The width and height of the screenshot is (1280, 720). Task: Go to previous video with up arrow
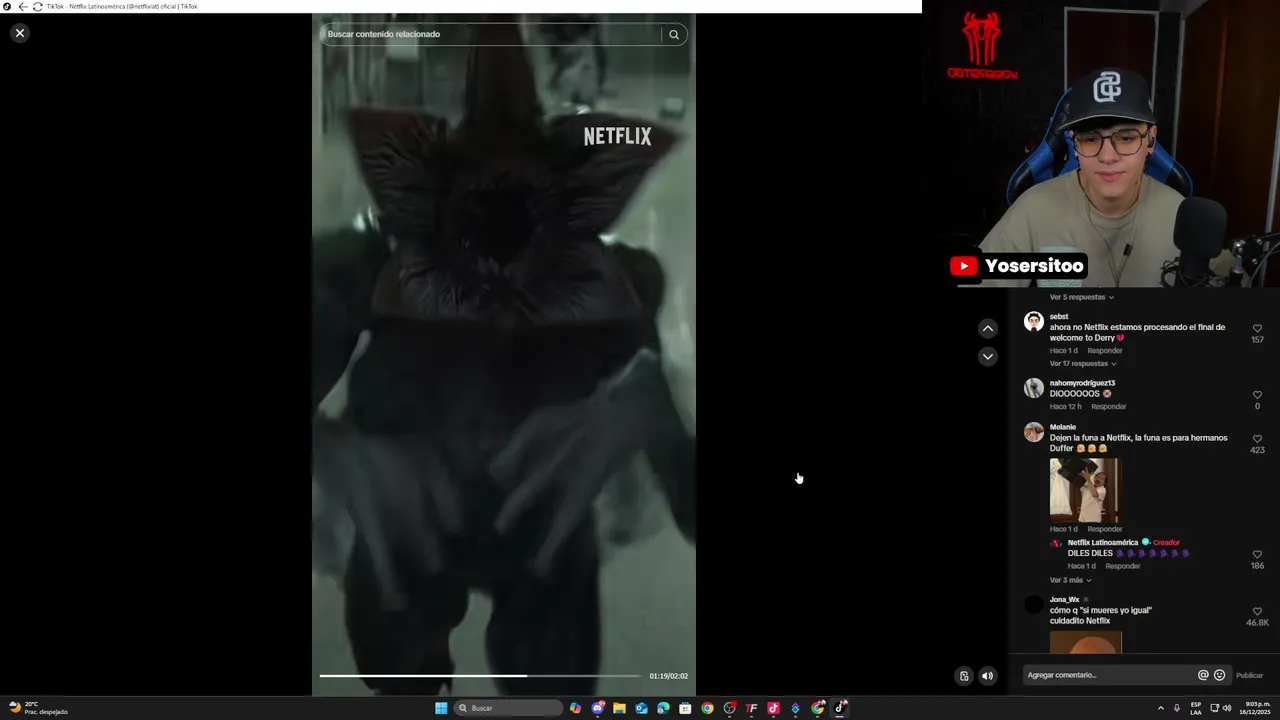point(987,328)
